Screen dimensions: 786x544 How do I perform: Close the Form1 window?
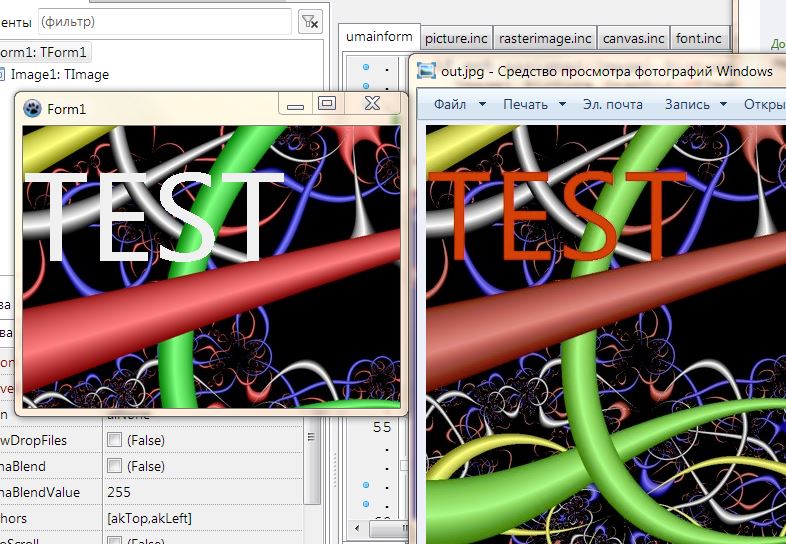[x=371, y=103]
